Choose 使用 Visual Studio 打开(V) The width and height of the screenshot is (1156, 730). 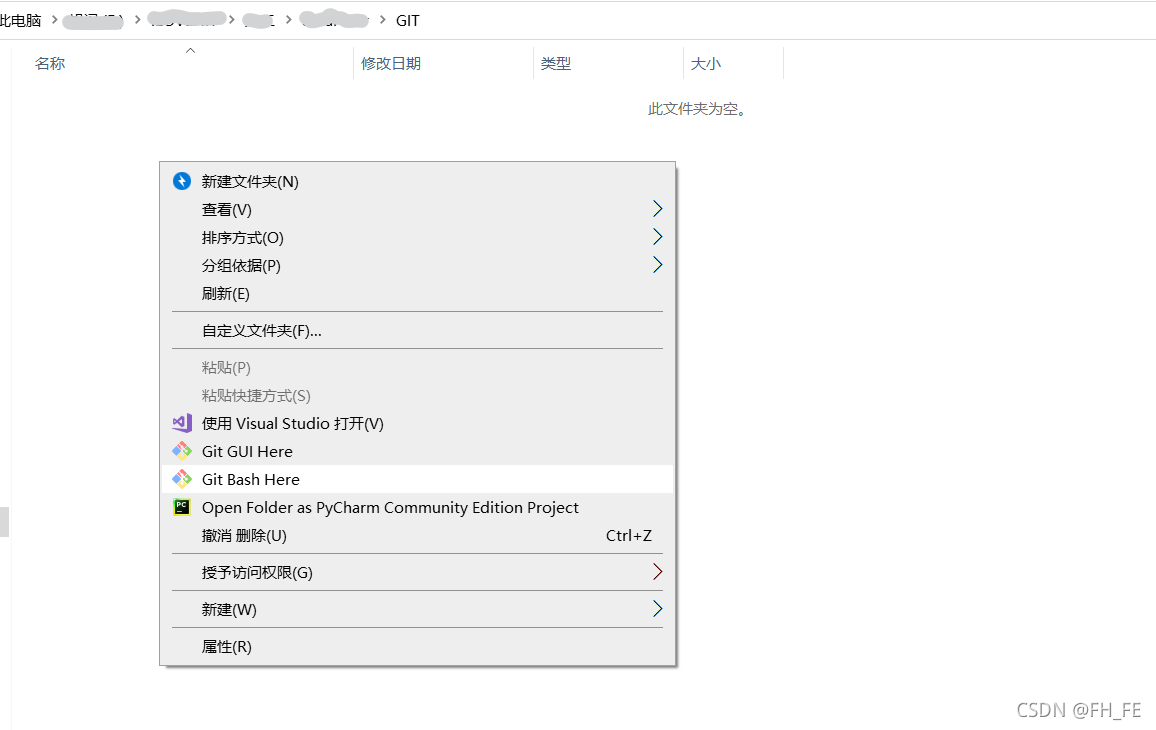[x=417, y=423]
